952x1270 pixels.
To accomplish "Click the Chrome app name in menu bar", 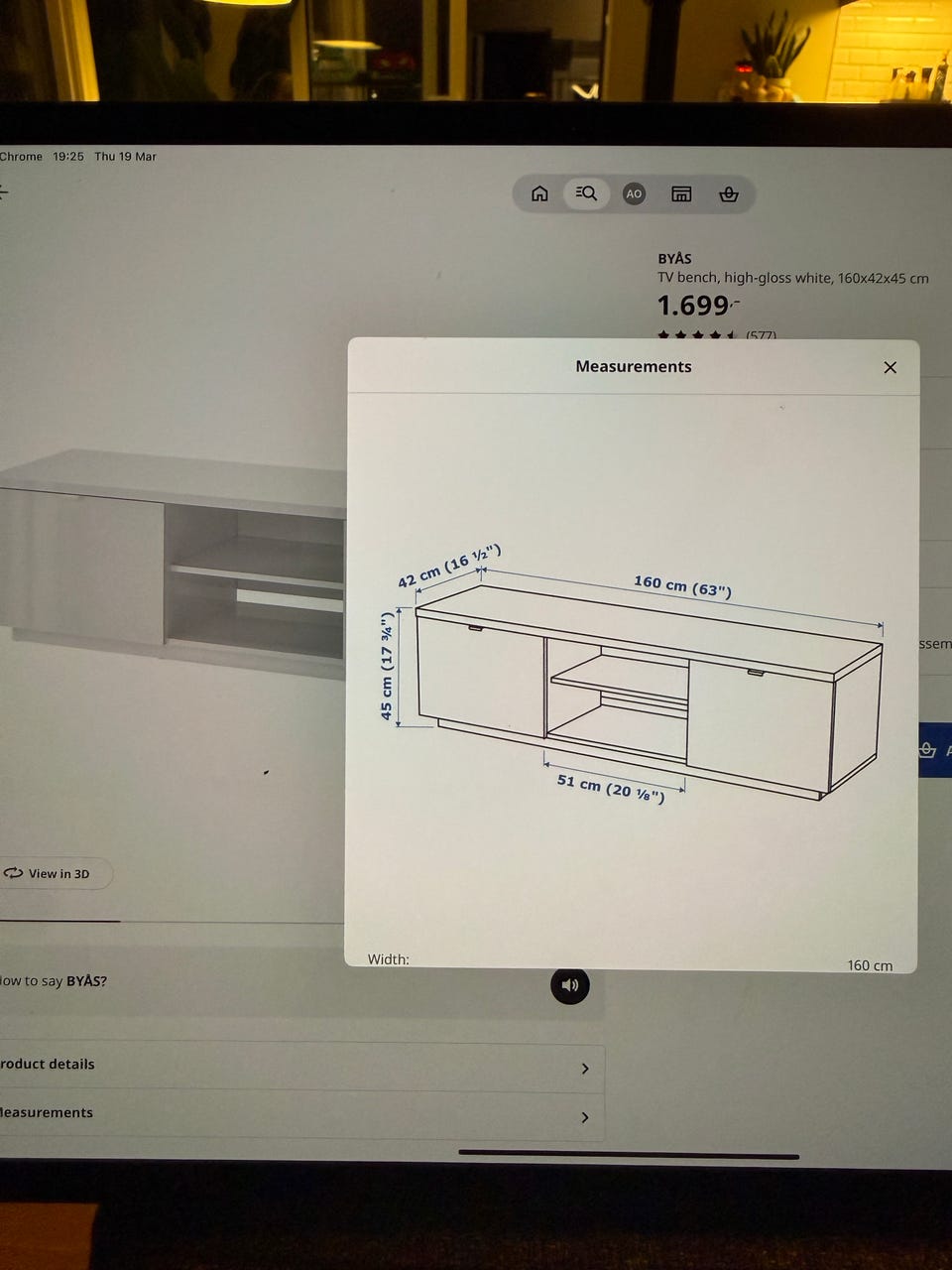I will (x=21, y=157).
